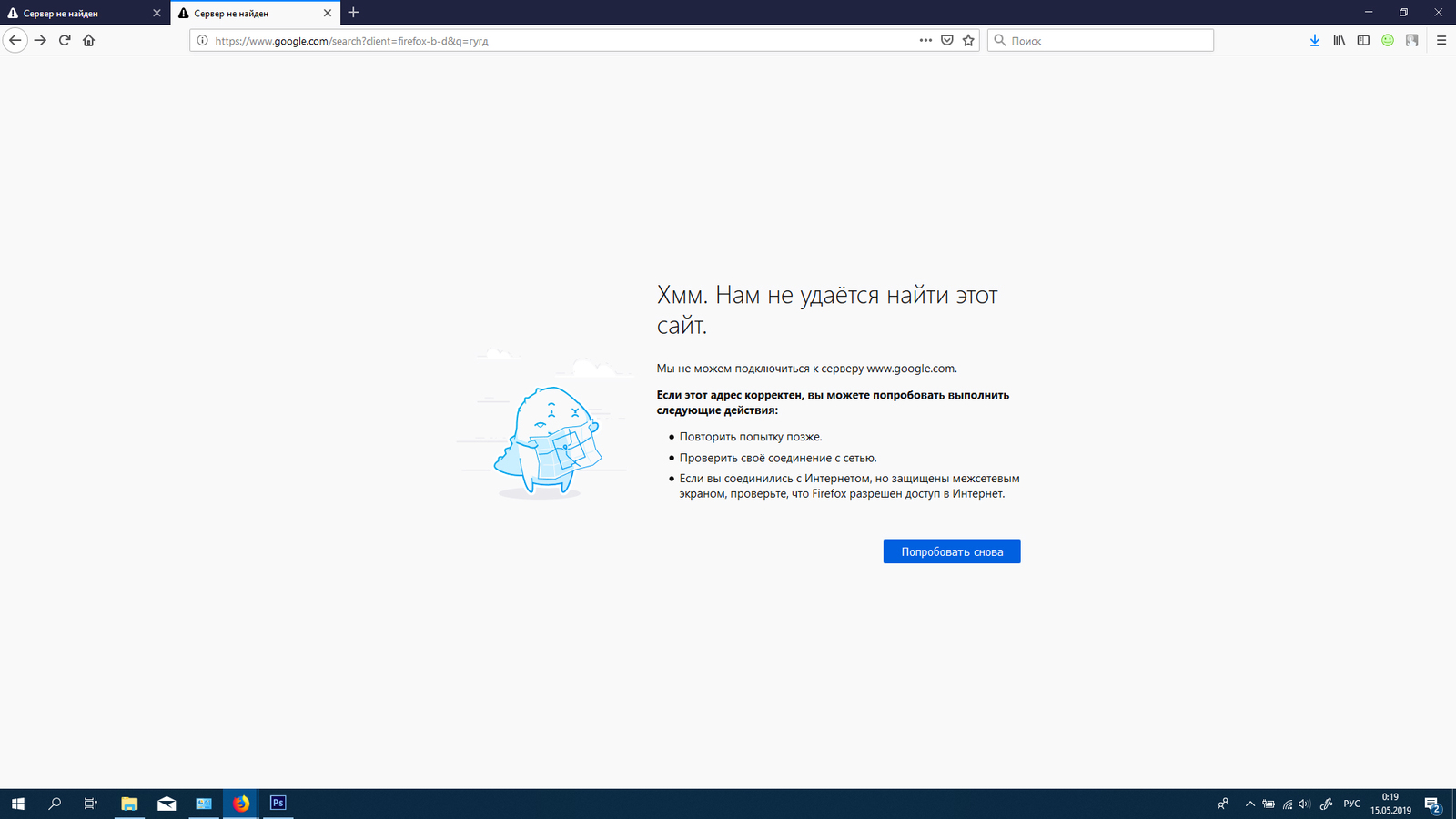The width and height of the screenshot is (1456, 819).
Task: Click the forward navigation arrow
Action: pos(40,40)
